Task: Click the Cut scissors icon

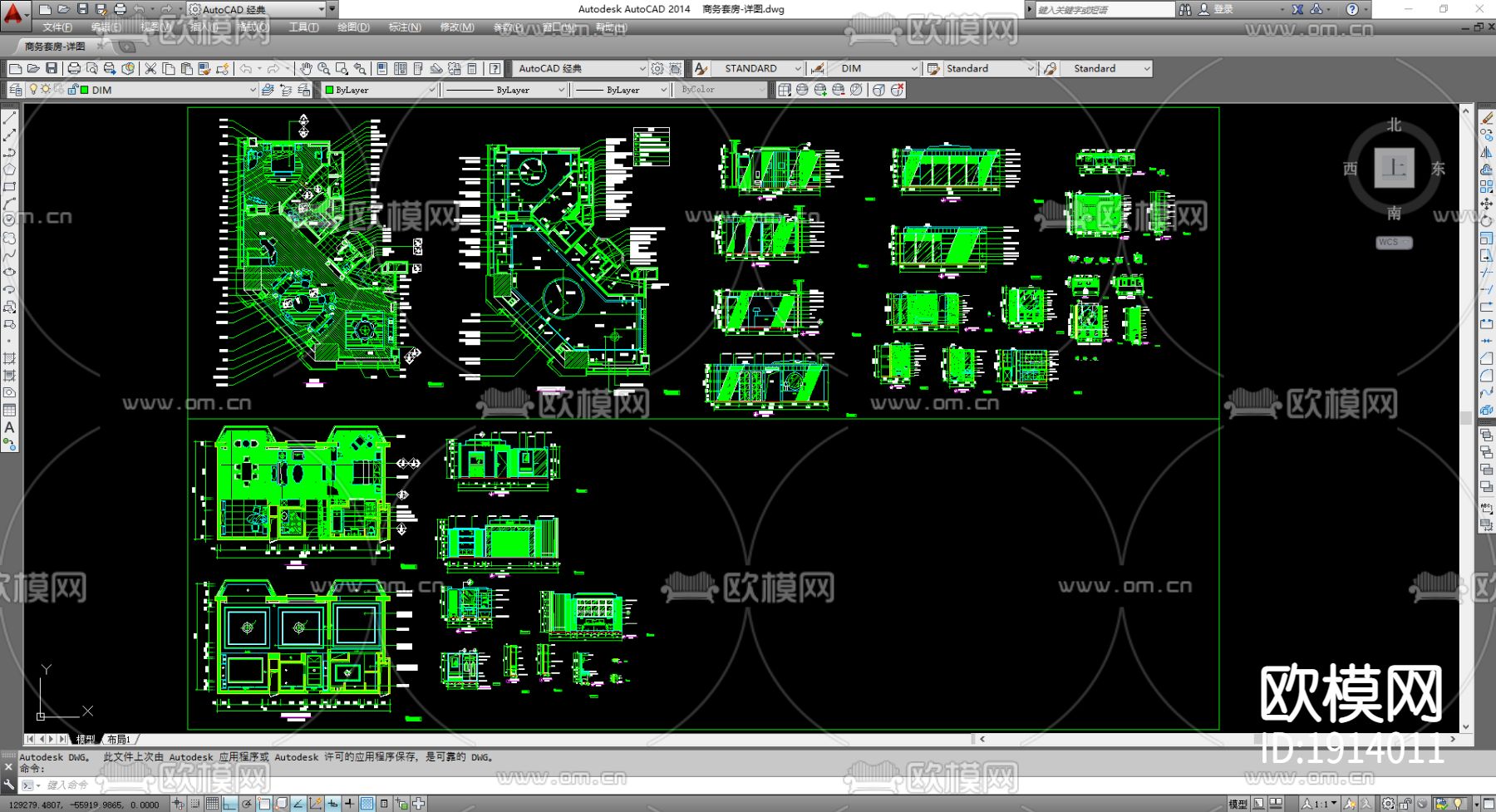Action: [x=150, y=69]
